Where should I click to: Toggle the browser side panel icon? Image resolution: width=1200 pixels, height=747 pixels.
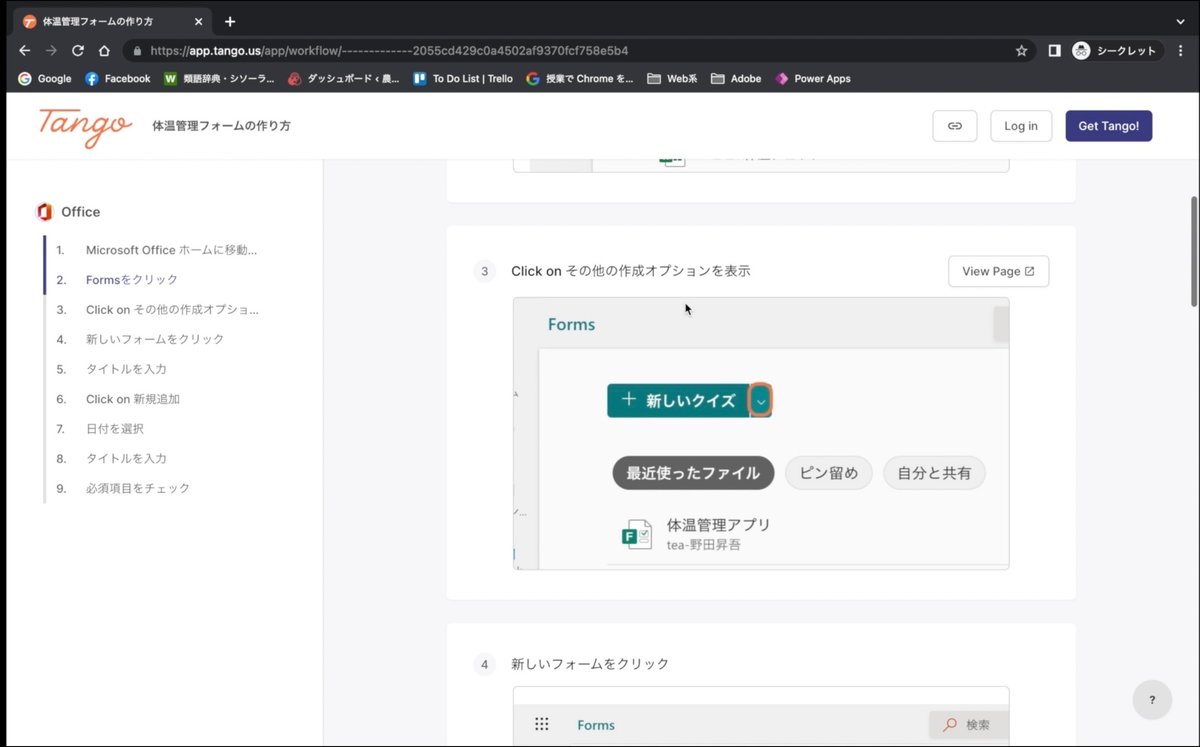click(1054, 50)
